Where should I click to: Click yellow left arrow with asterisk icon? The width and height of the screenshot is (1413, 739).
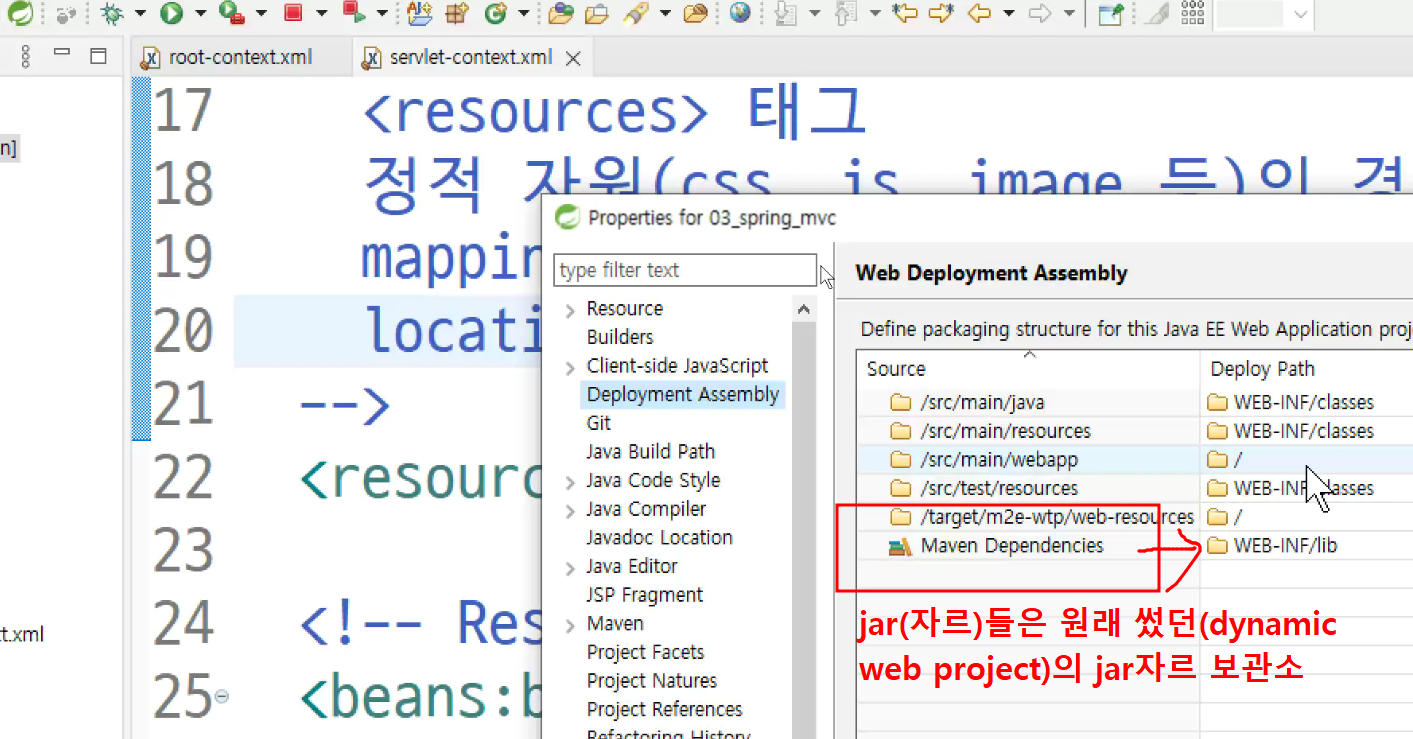click(905, 13)
